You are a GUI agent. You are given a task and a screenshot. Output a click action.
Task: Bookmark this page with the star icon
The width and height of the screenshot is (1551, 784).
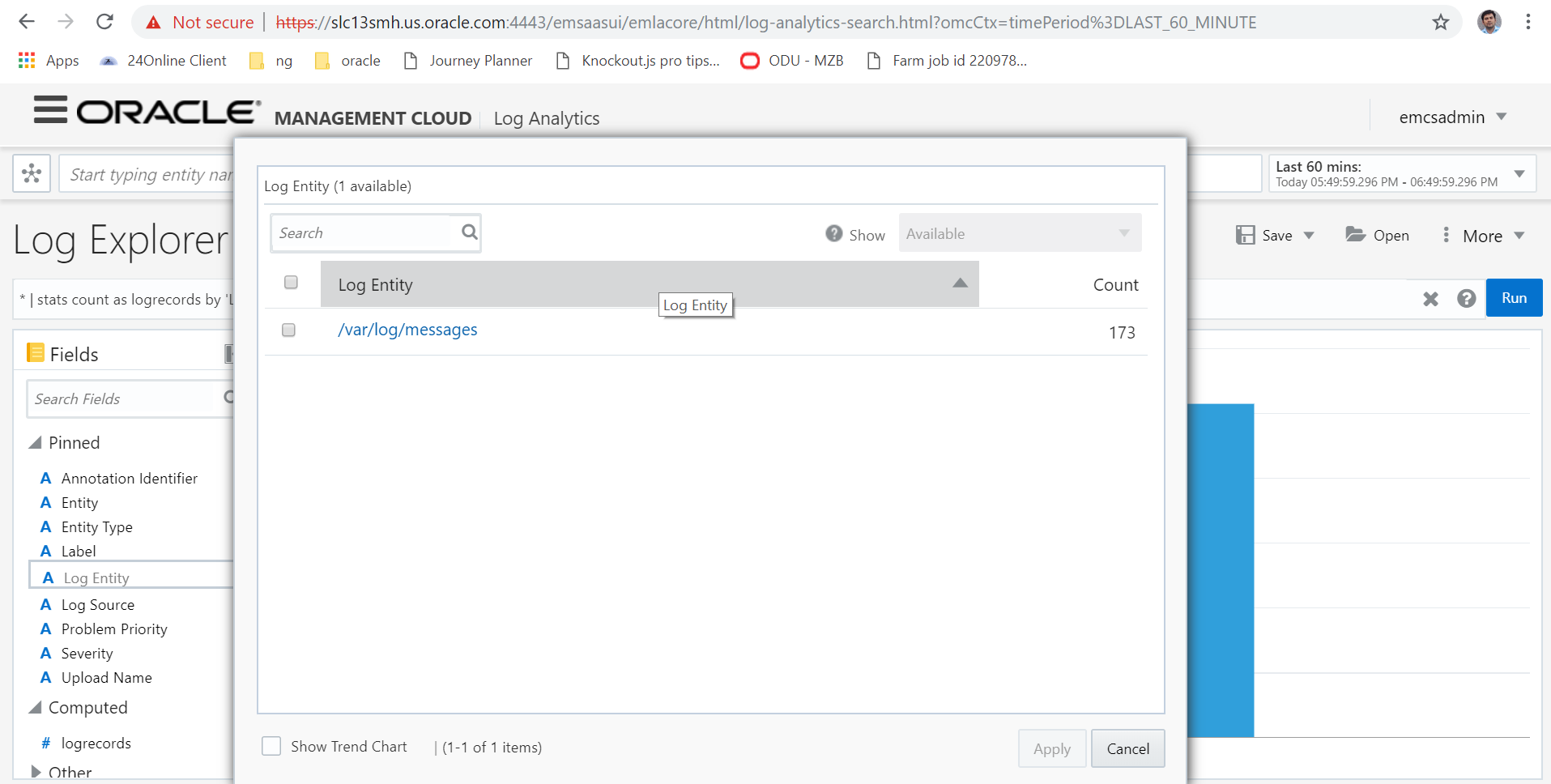pos(1440,22)
